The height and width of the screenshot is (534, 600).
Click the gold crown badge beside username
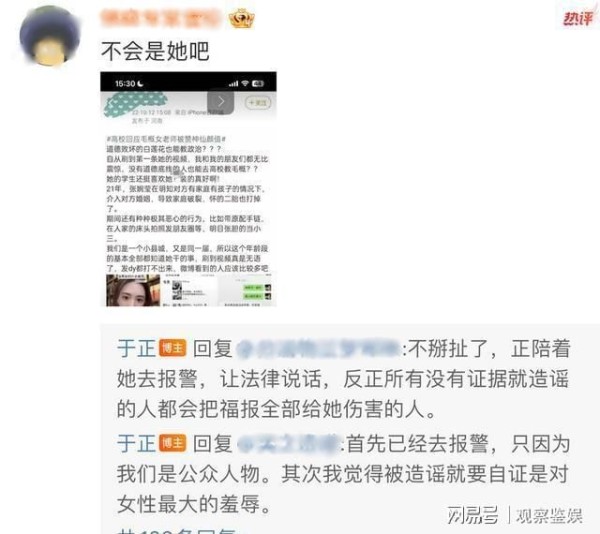[x=241, y=18]
